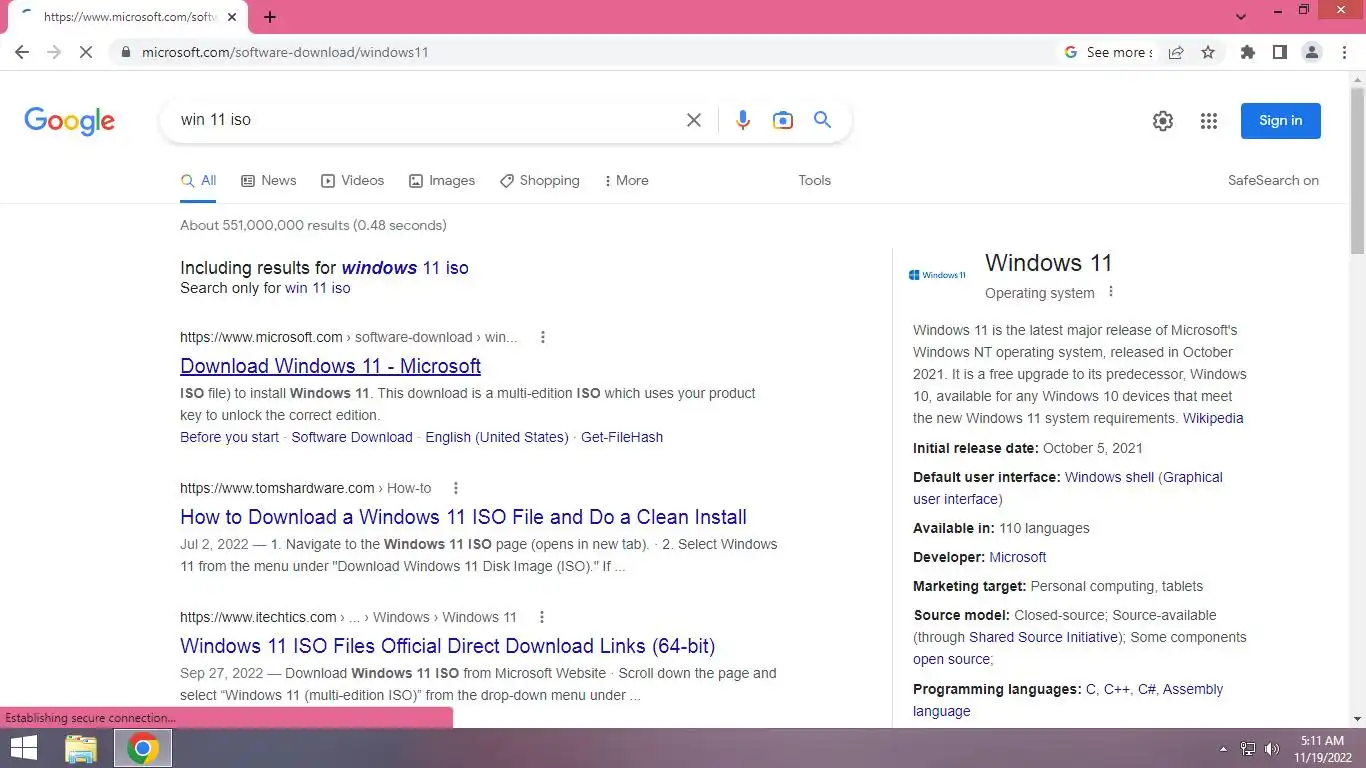Image resolution: width=1366 pixels, height=768 pixels.
Task: Open the Get-FileHash sitelink
Action: (622, 437)
